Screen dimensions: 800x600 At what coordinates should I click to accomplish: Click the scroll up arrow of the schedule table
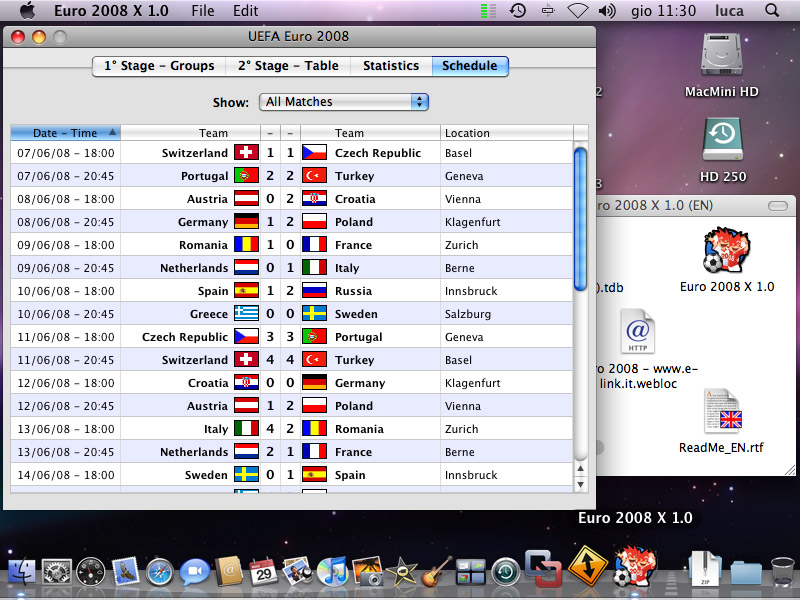[x=580, y=468]
